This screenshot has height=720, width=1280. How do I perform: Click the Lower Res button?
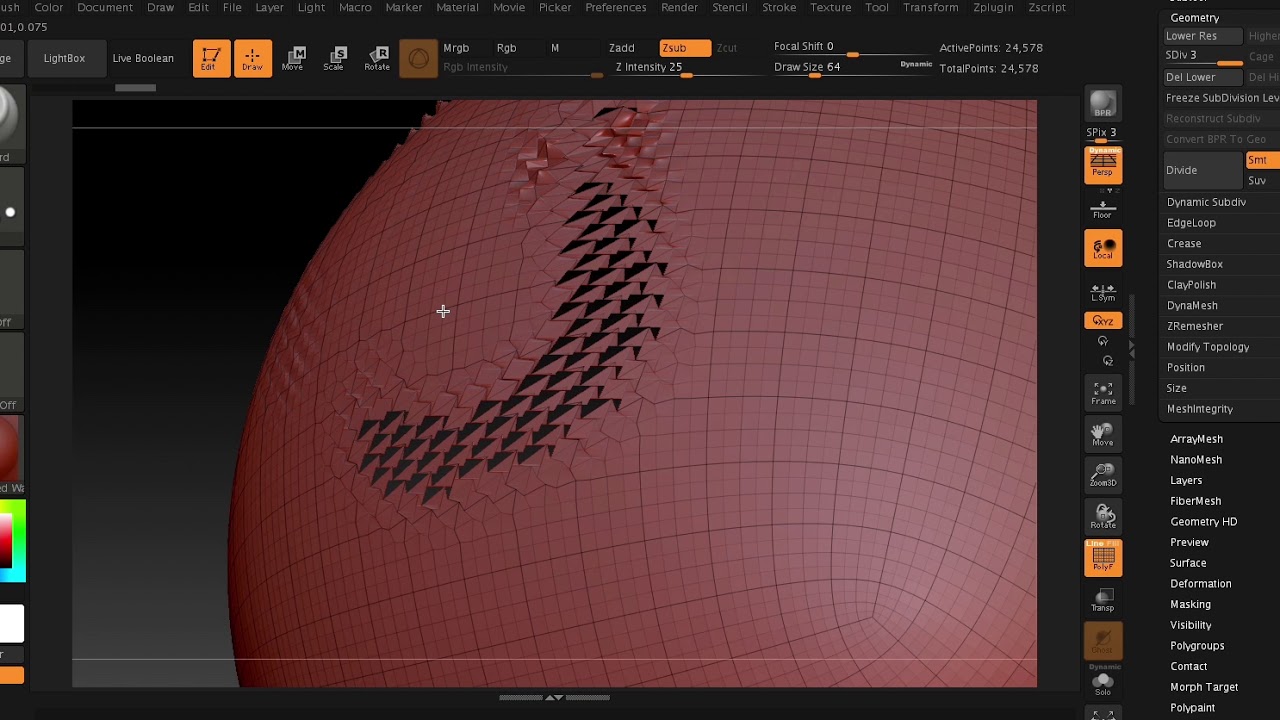[1203, 36]
